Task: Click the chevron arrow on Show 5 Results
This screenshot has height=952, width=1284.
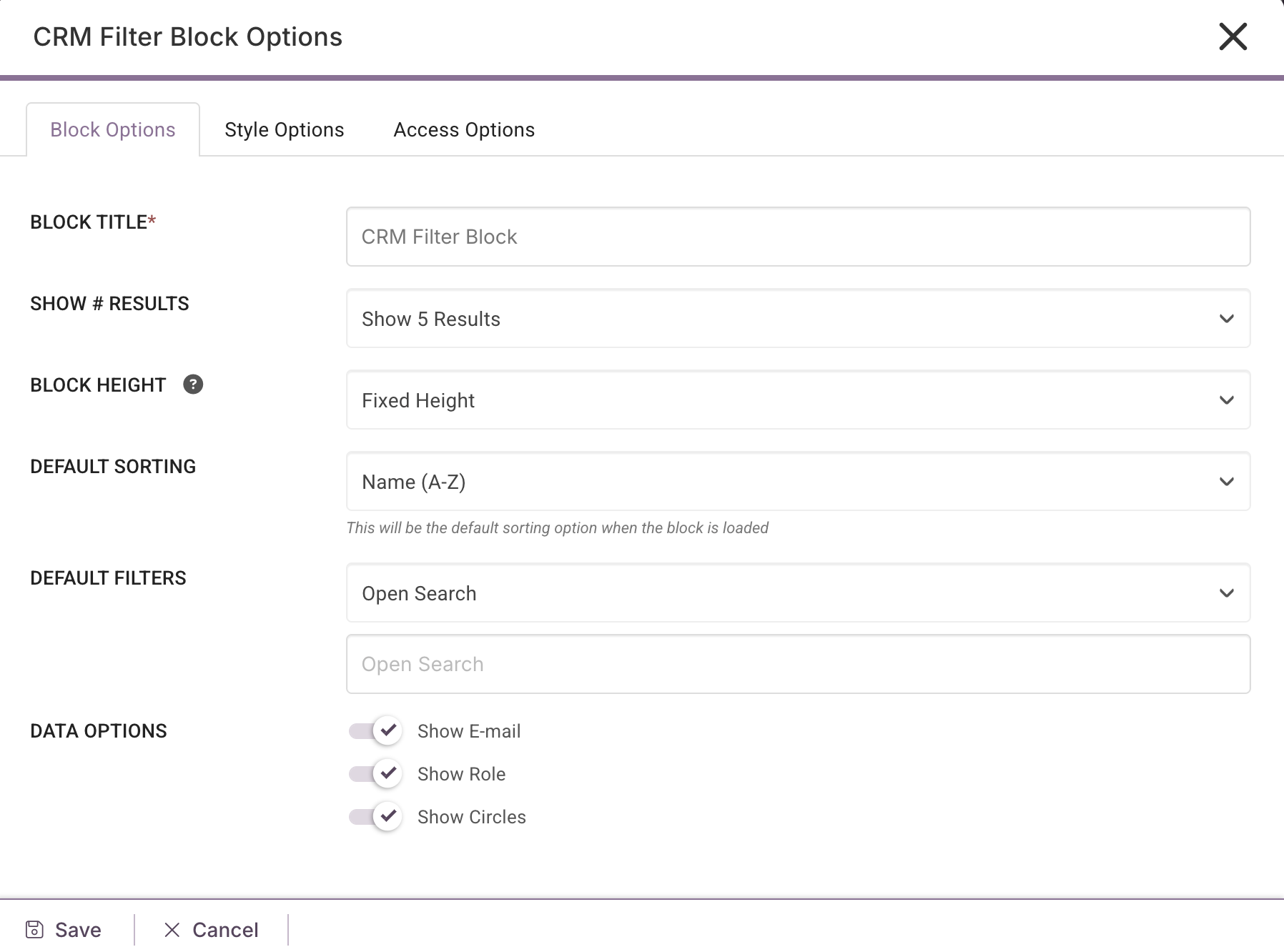Action: click(1226, 319)
